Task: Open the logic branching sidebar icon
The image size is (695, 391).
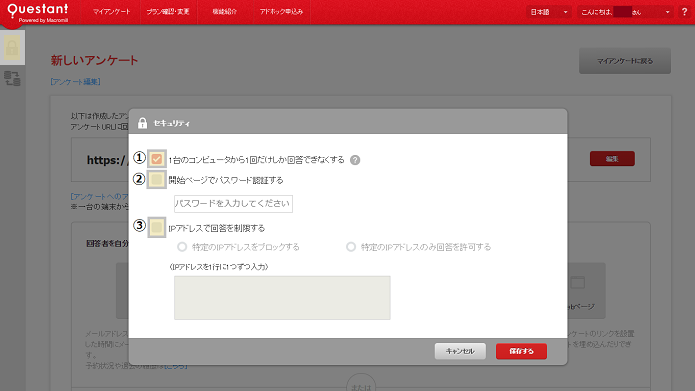Action: 12,78
